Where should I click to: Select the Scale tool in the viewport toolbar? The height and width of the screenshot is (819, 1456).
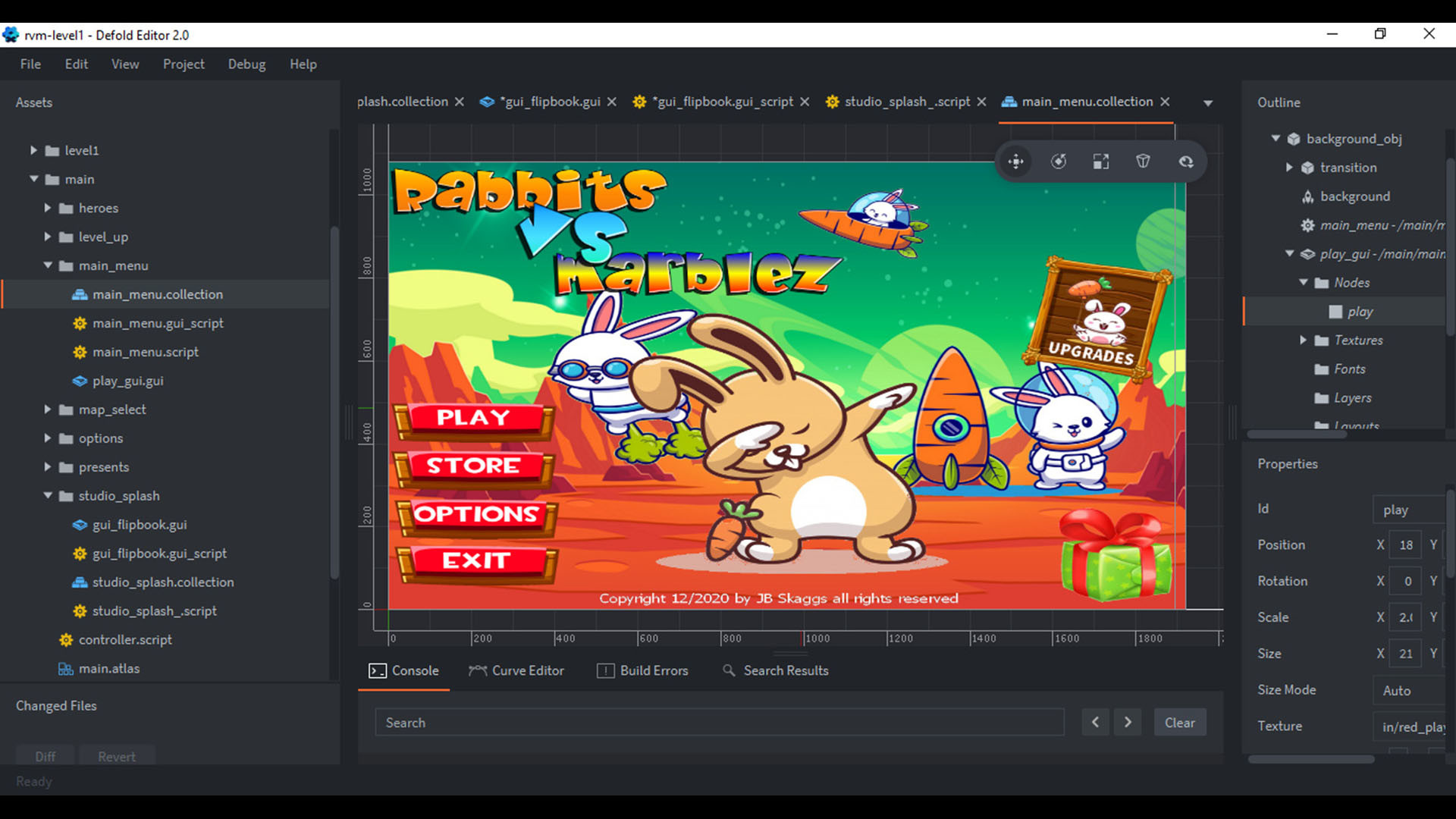tap(1101, 161)
